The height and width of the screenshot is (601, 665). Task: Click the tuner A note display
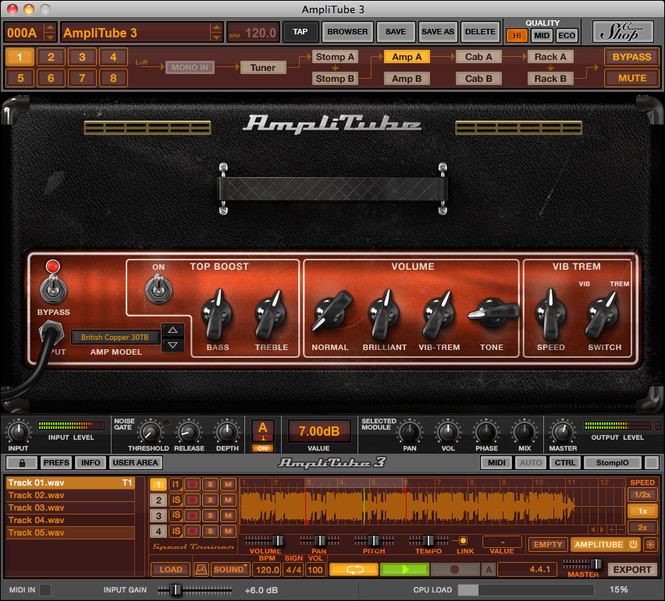[x=263, y=430]
